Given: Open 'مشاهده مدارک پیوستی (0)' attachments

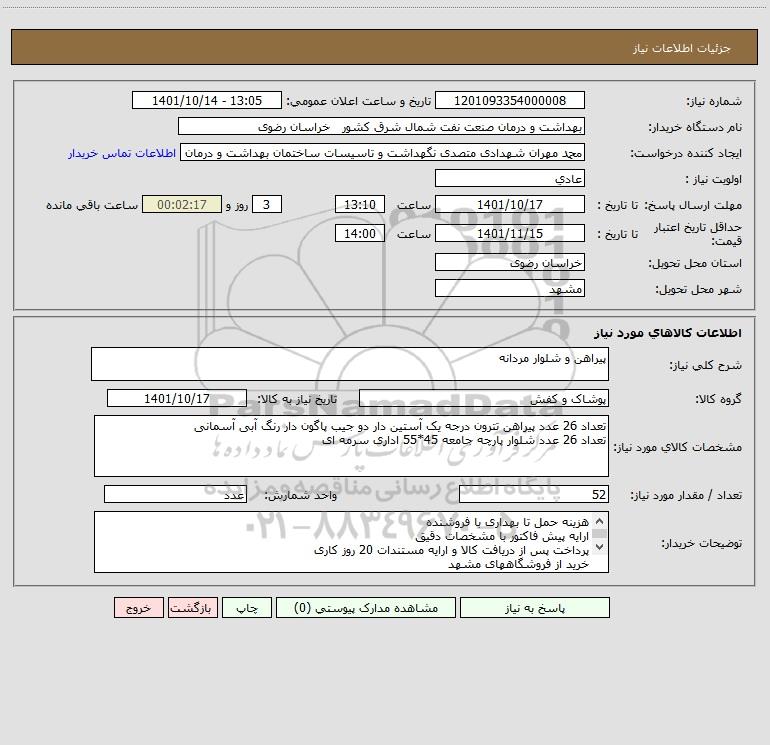Looking at the screenshot, I should click(x=366, y=608).
